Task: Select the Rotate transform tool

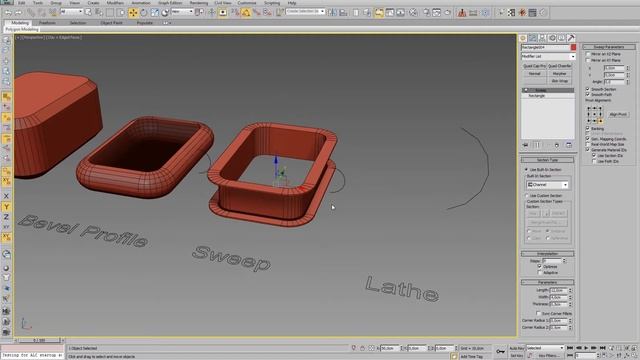Action: point(144,13)
